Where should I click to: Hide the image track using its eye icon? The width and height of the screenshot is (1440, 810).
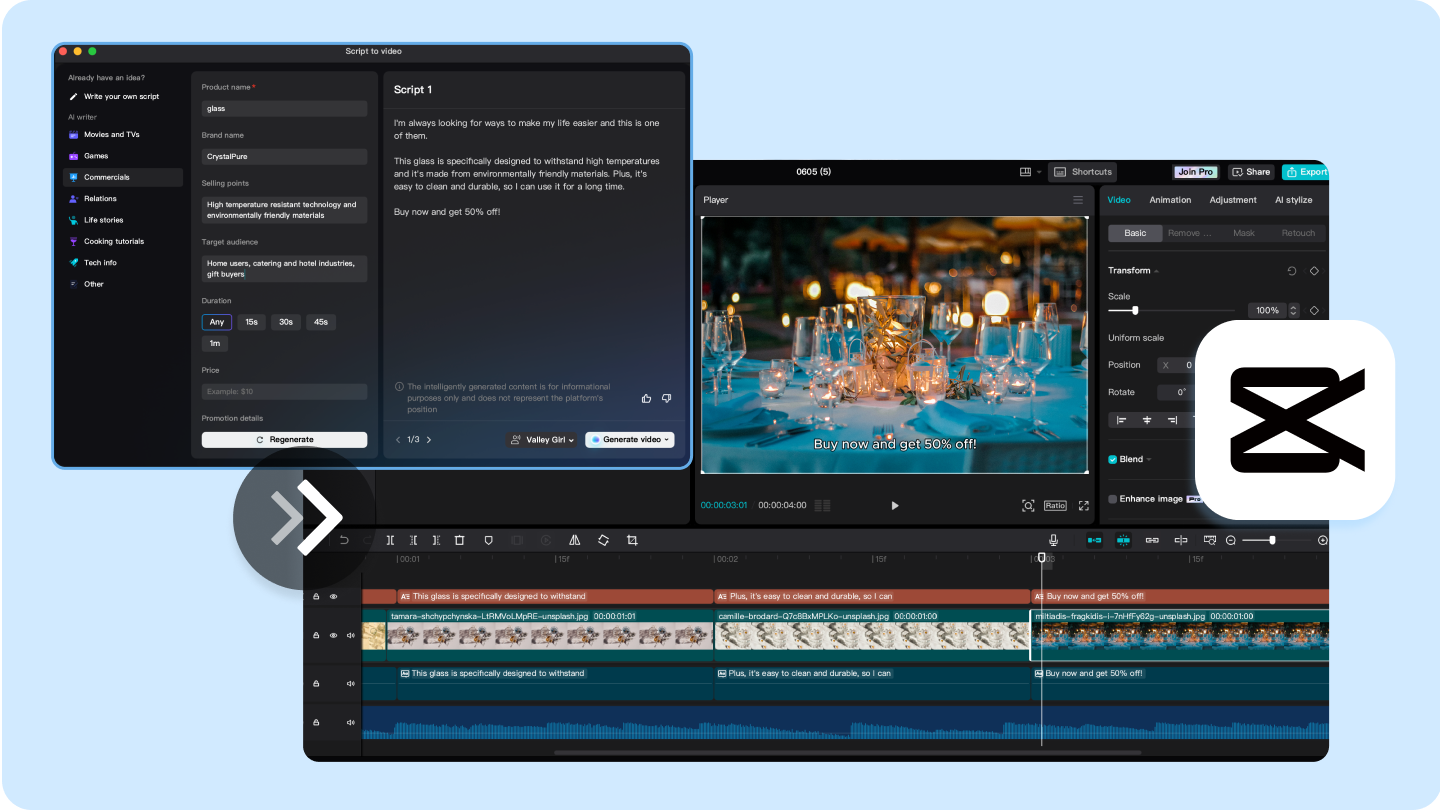click(x=334, y=635)
